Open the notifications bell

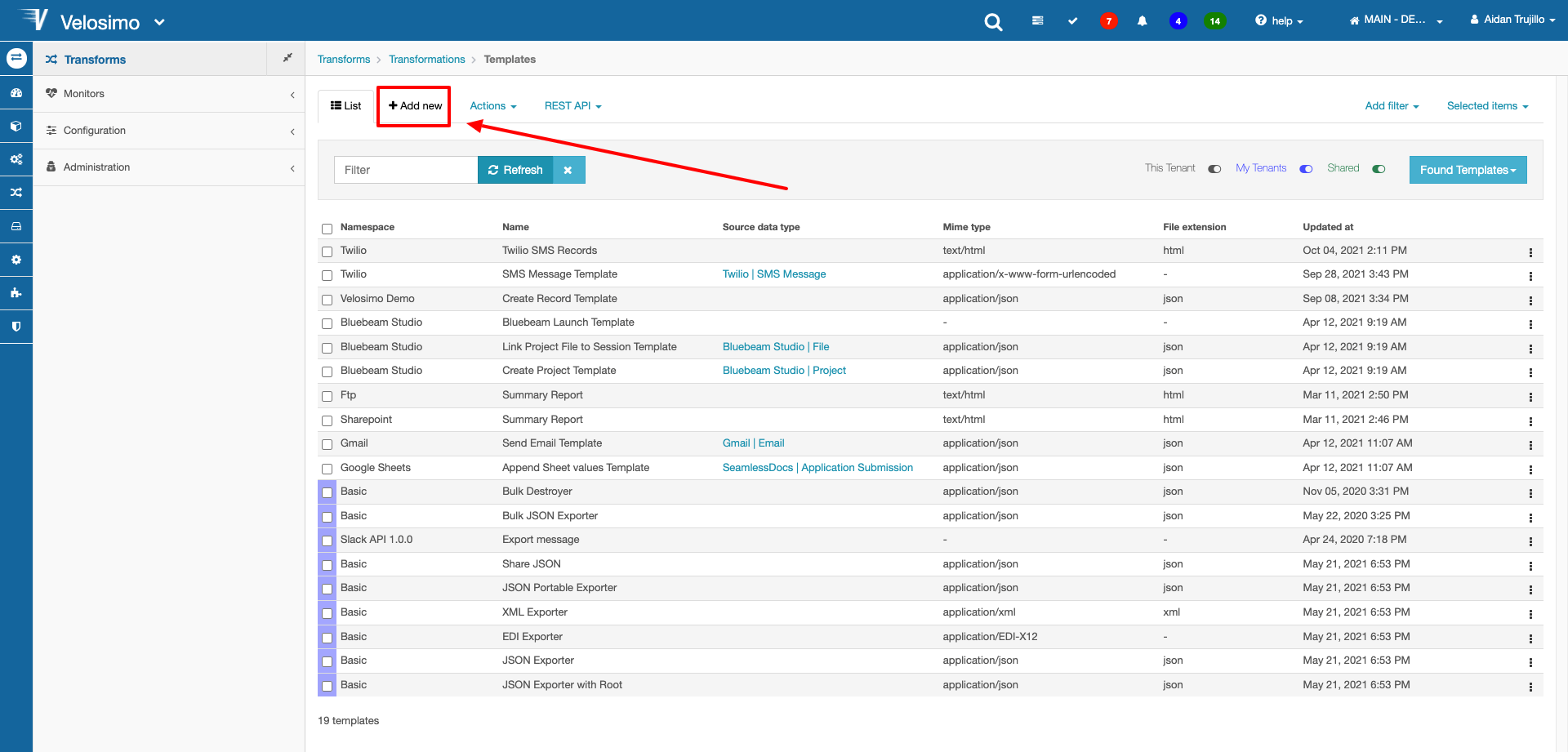click(x=1143, y=21)
